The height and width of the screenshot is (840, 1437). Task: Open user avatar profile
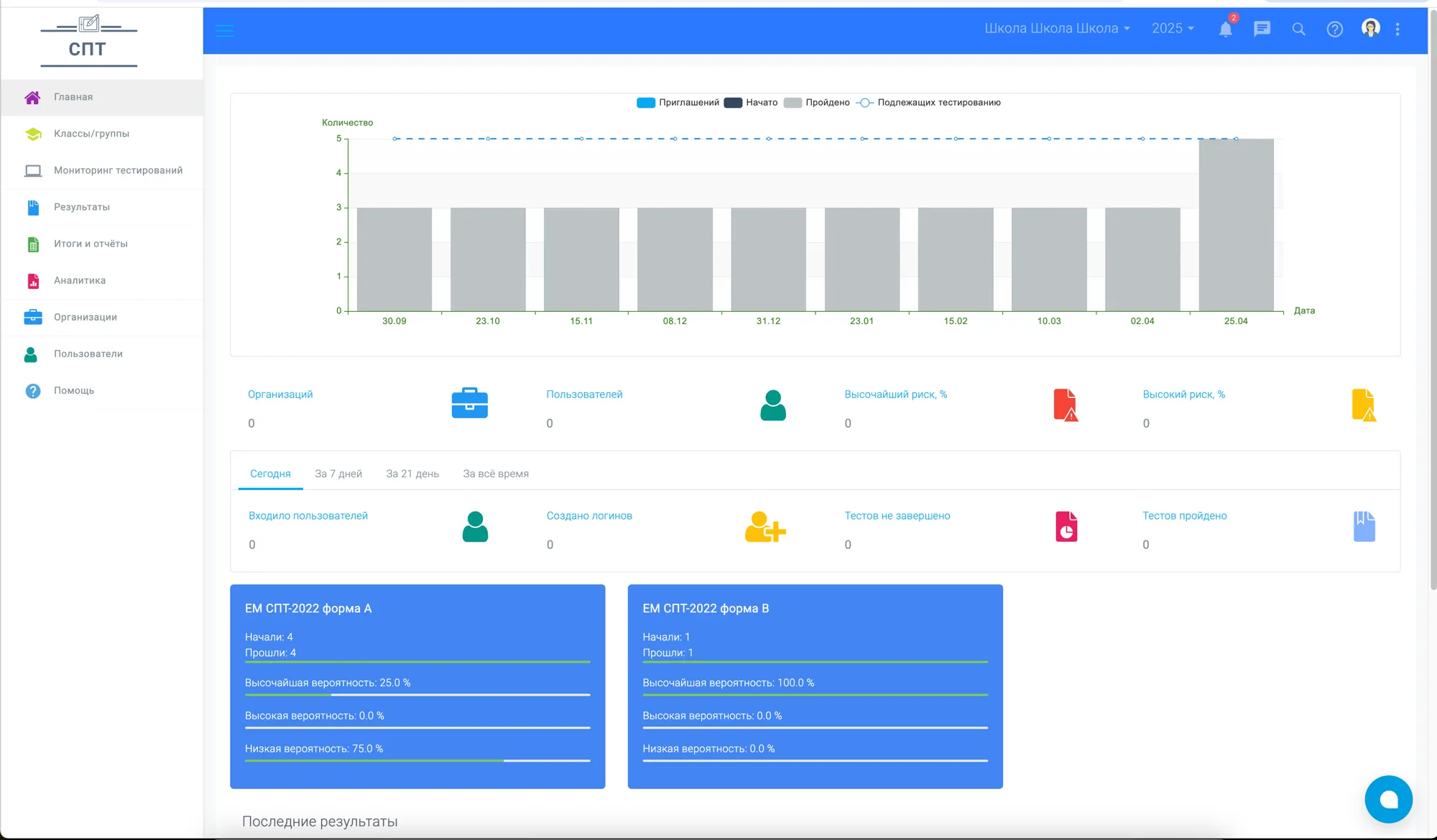[x=1370, y=28]
